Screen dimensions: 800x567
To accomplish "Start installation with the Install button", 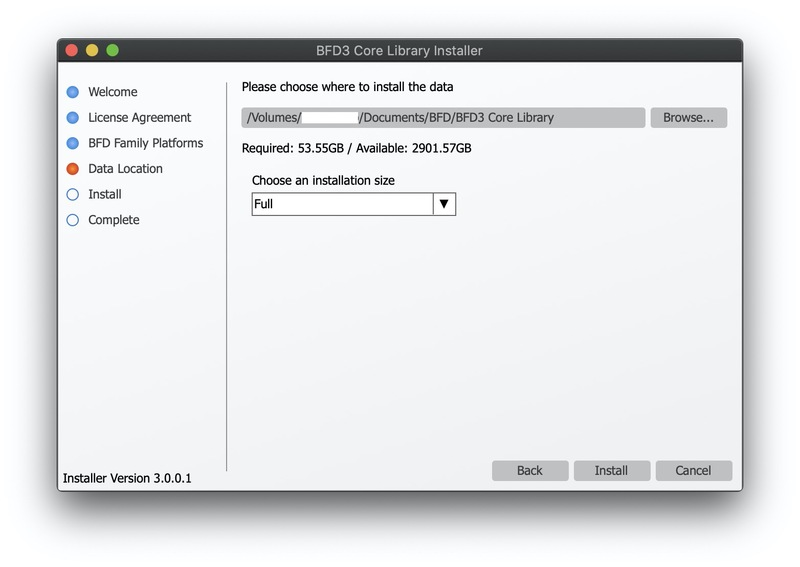I will 612,471.
